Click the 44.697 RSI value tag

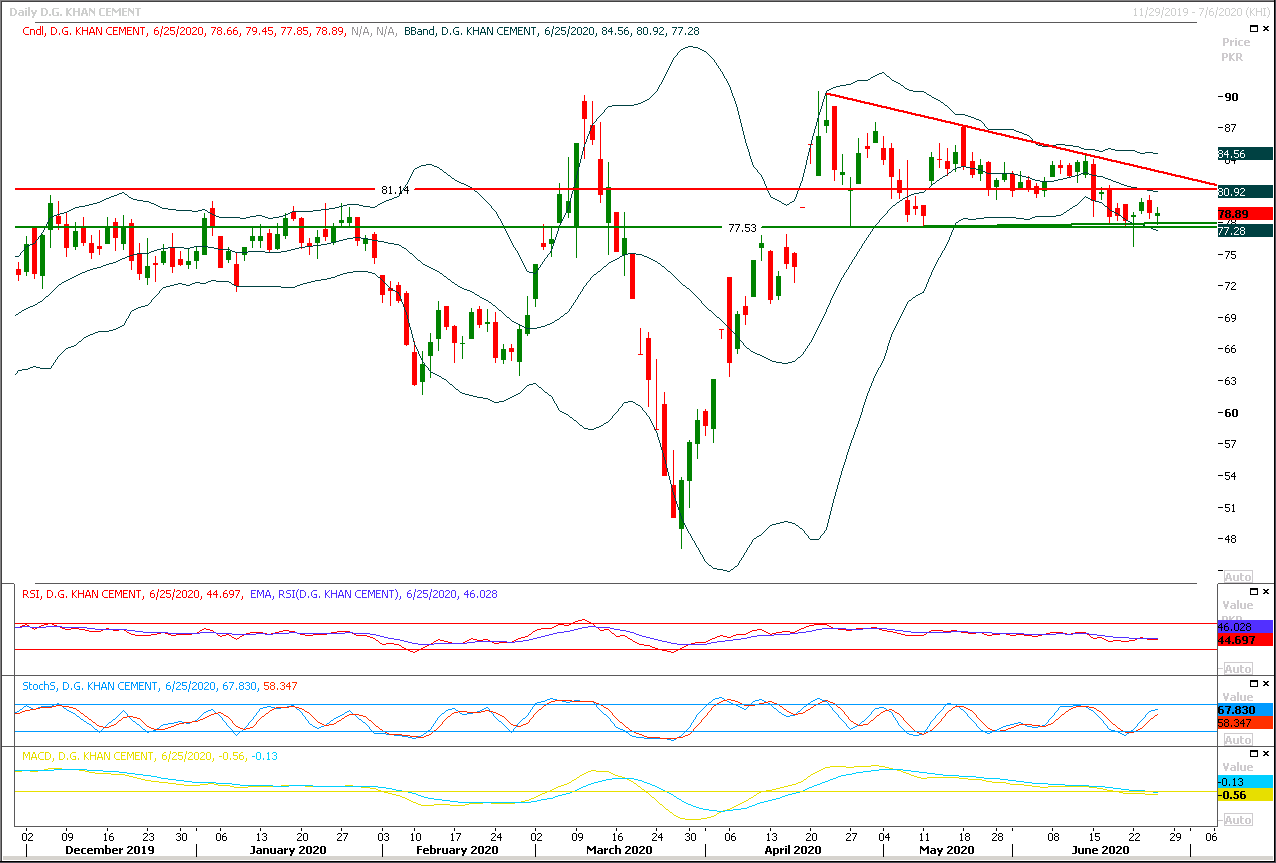tap(1245, 639)
